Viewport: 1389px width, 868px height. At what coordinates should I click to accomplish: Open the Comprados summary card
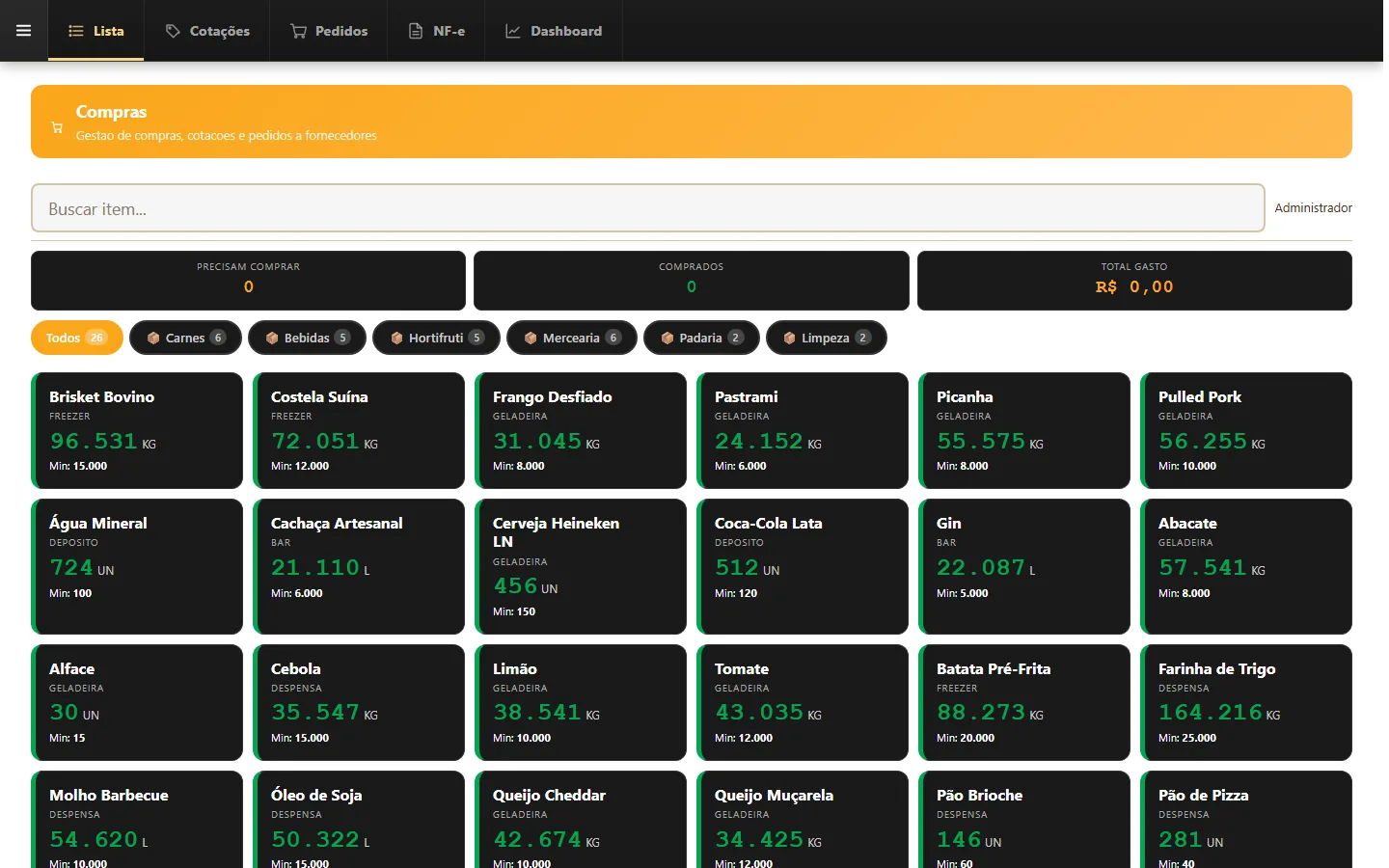(x=692, y=281)
